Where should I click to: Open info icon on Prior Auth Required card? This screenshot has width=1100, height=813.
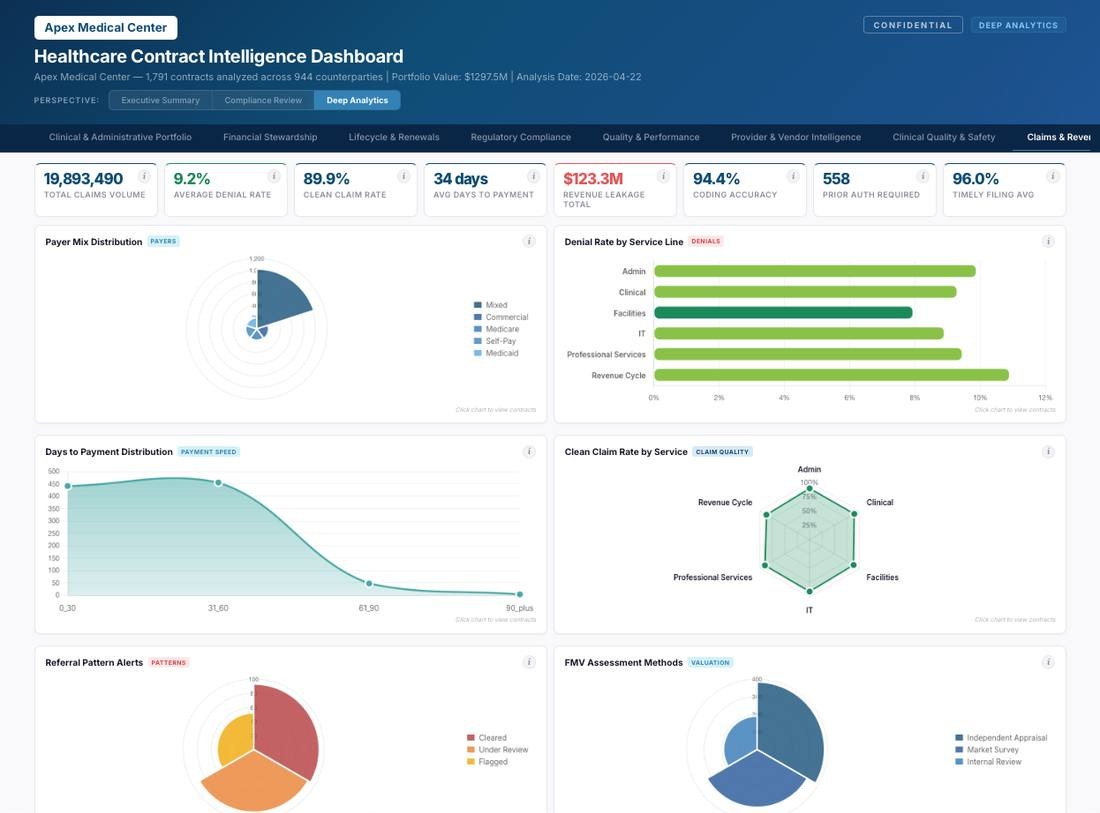923,176
